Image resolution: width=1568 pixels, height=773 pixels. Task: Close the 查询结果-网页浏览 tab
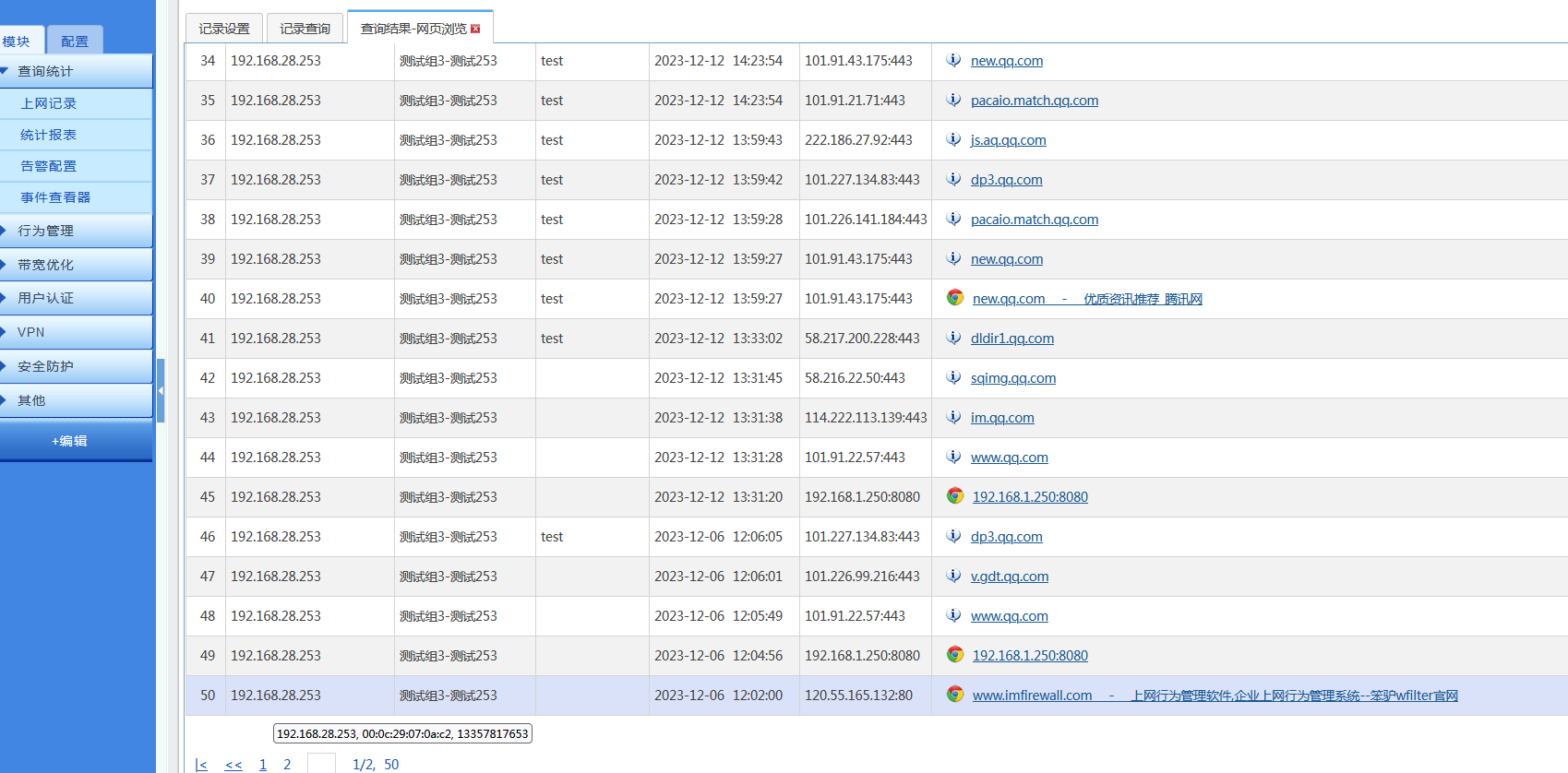pyautogui.click(x=475, y=29)
